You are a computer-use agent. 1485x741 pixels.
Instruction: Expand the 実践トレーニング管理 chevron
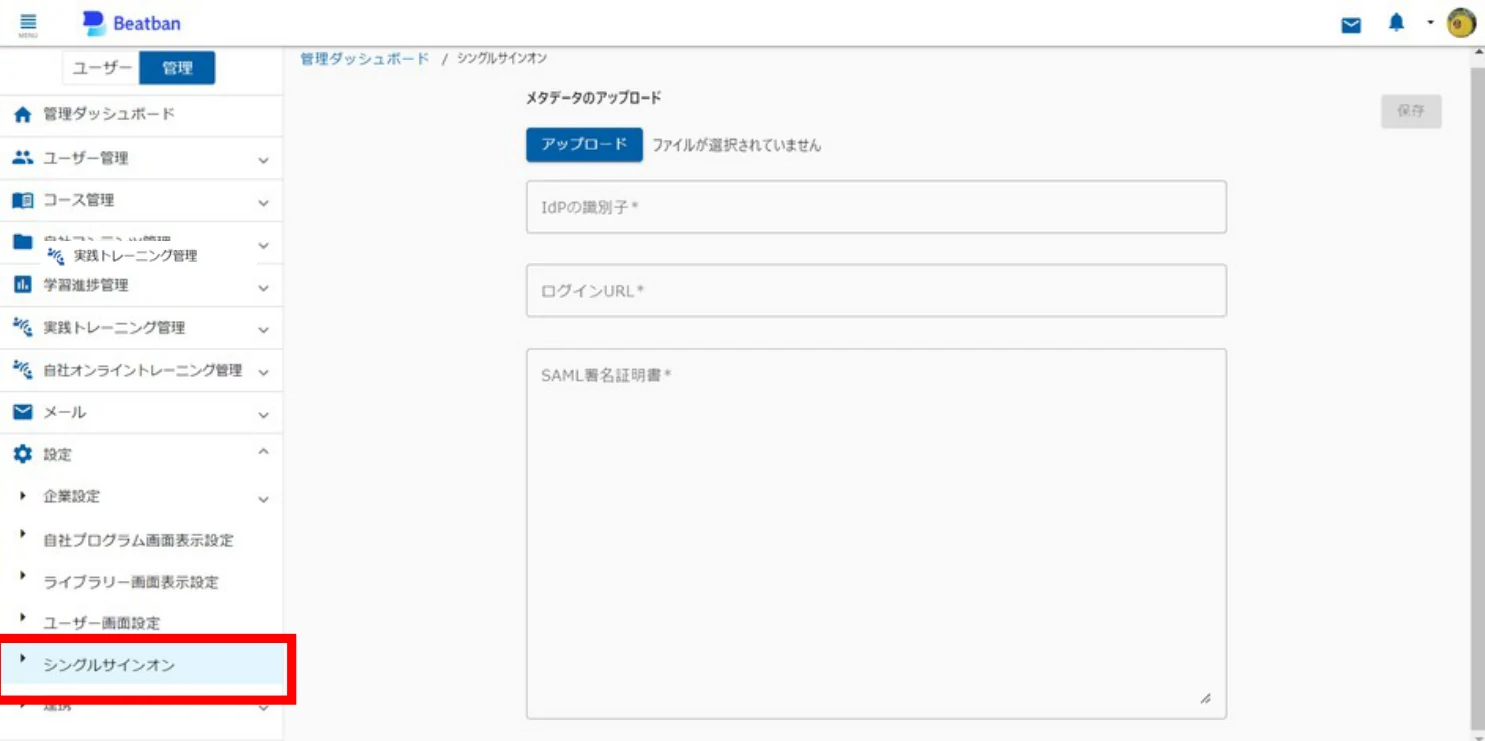point(263,329)
